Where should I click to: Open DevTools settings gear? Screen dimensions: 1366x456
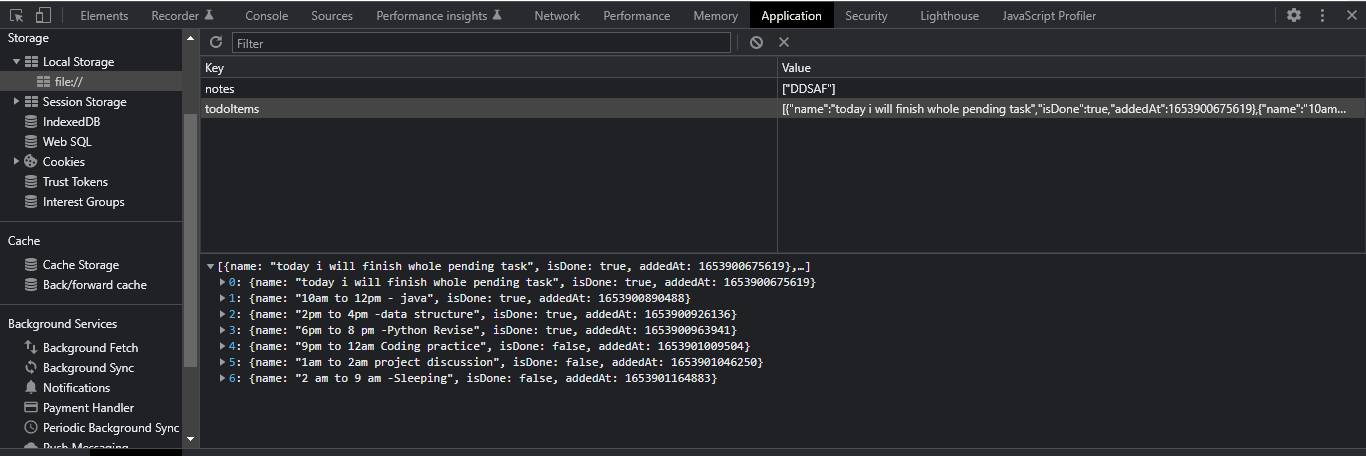[1294, 15]
